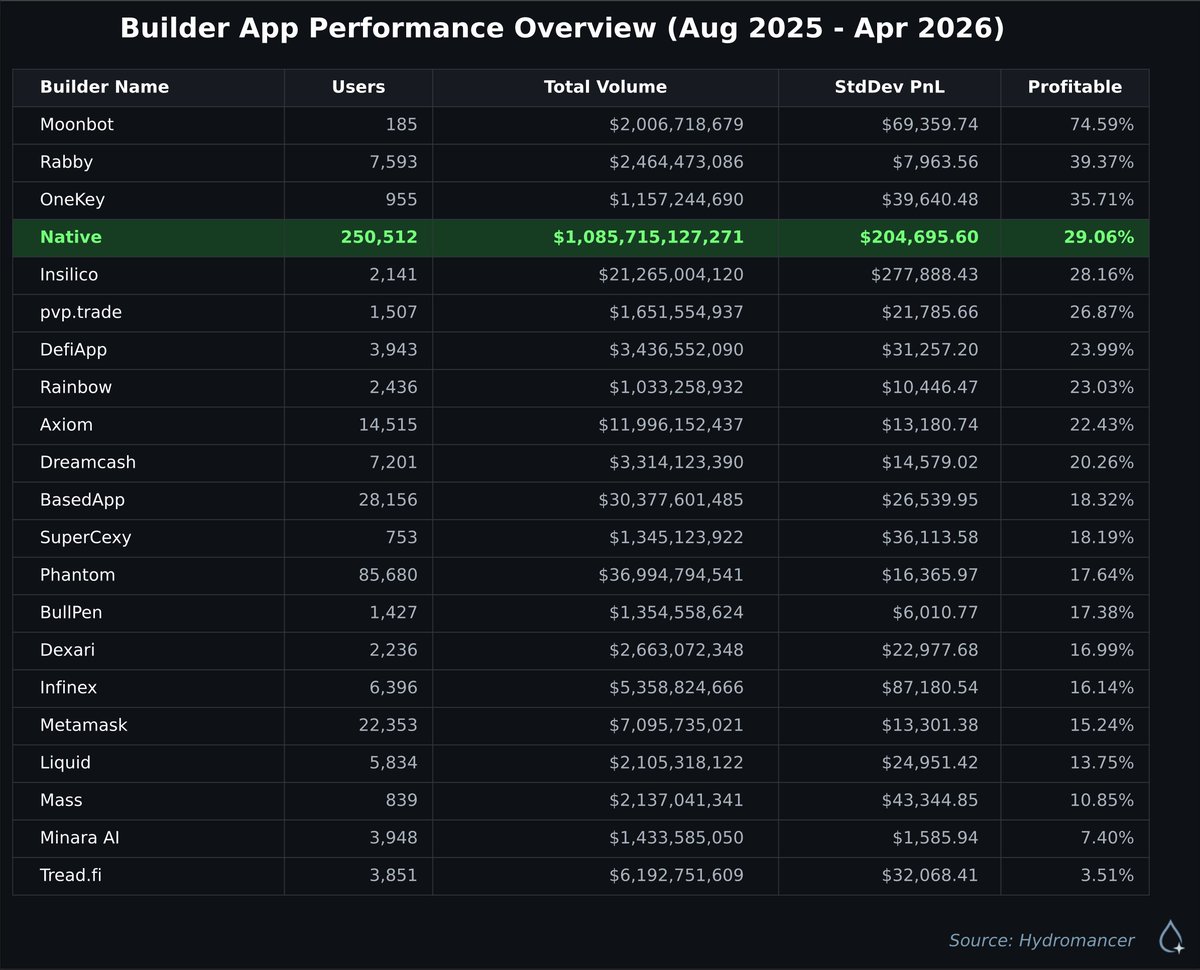1200x970 pixels.
Task: Click Insilico StdDev PnL $277,888.43
Action: point(925,275)
